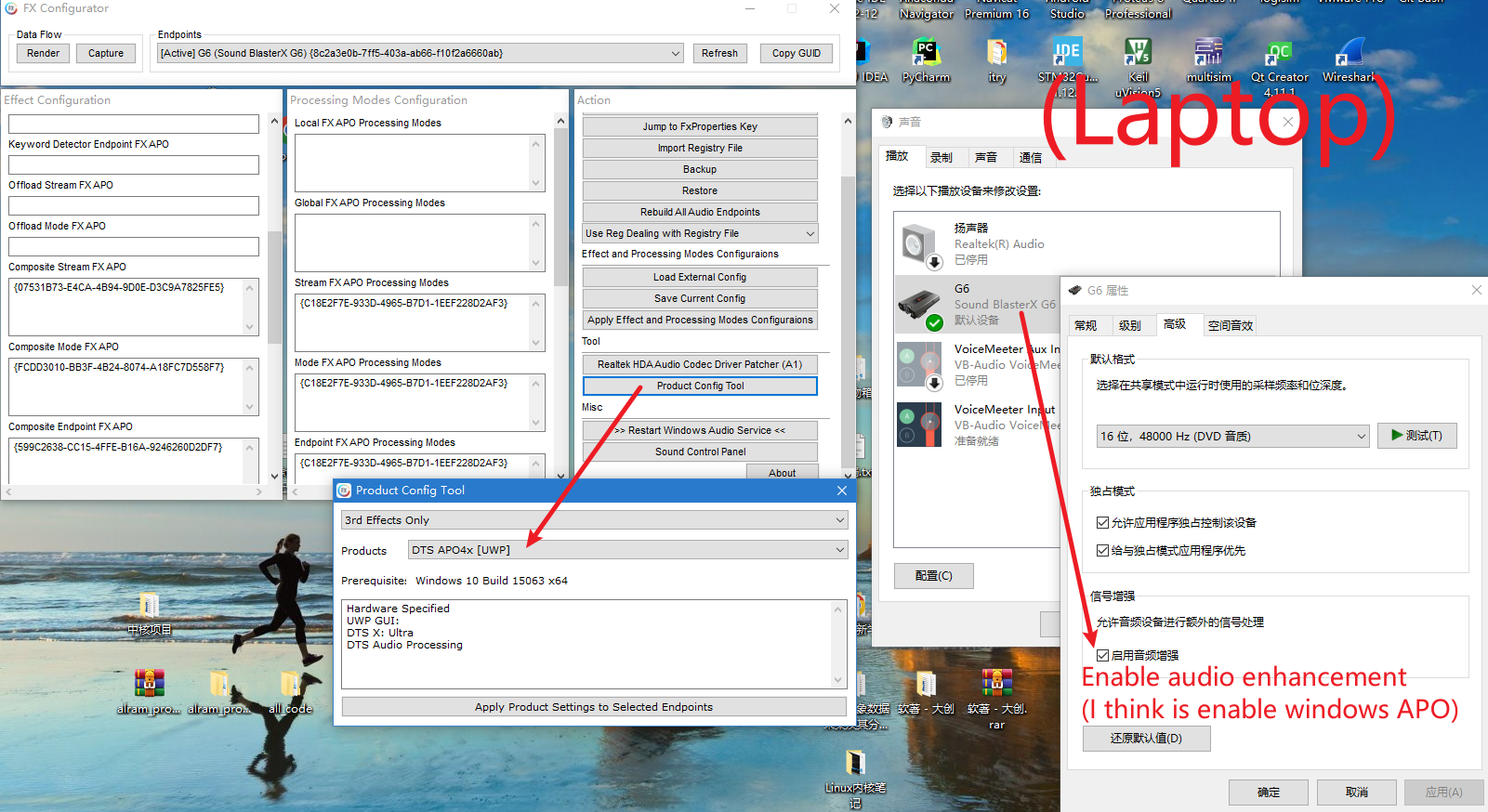The height and width of the screenshot is (812, 1488).
Task: Click Realtek HDA Audio Codec Driver Patcher
Action: [700, 364]
